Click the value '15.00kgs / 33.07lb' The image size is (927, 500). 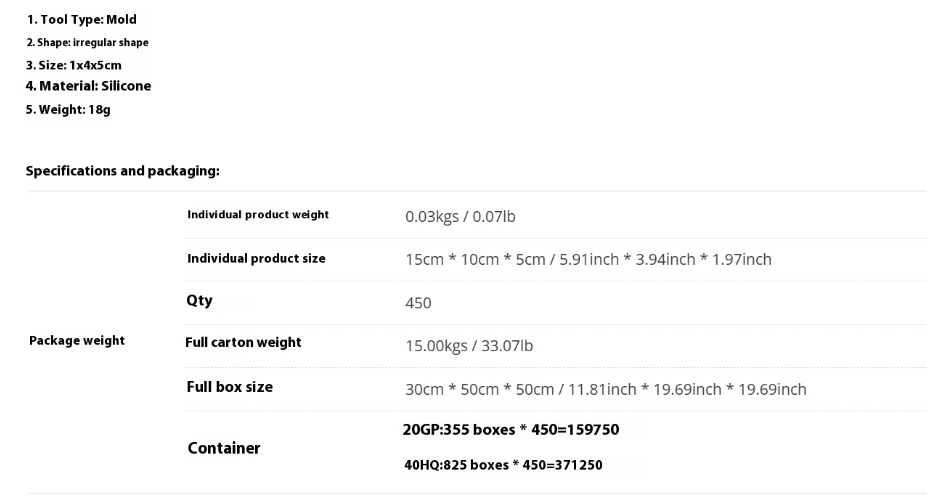pos(469,346)
